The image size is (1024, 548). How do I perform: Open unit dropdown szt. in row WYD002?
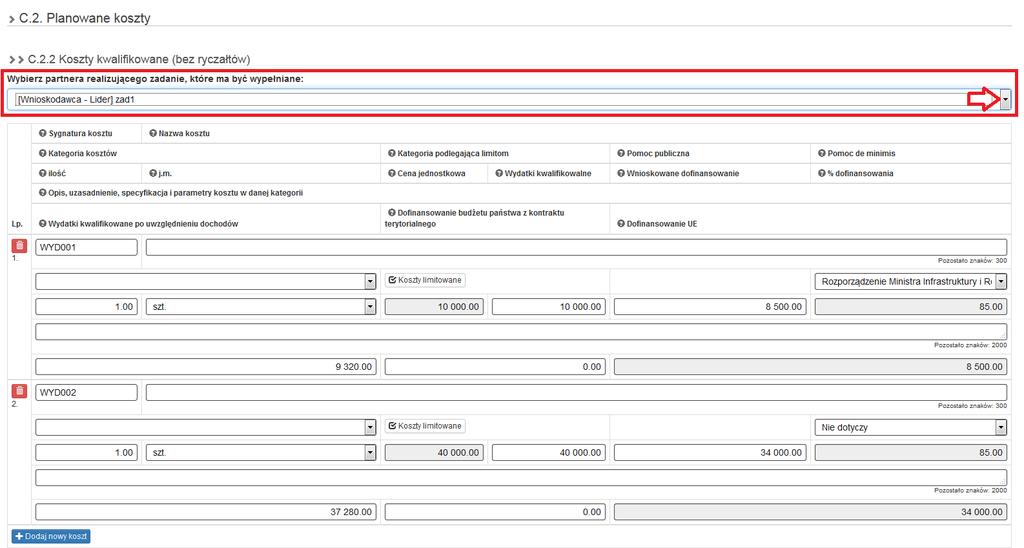pyautogui.click(x=370, y=453)
